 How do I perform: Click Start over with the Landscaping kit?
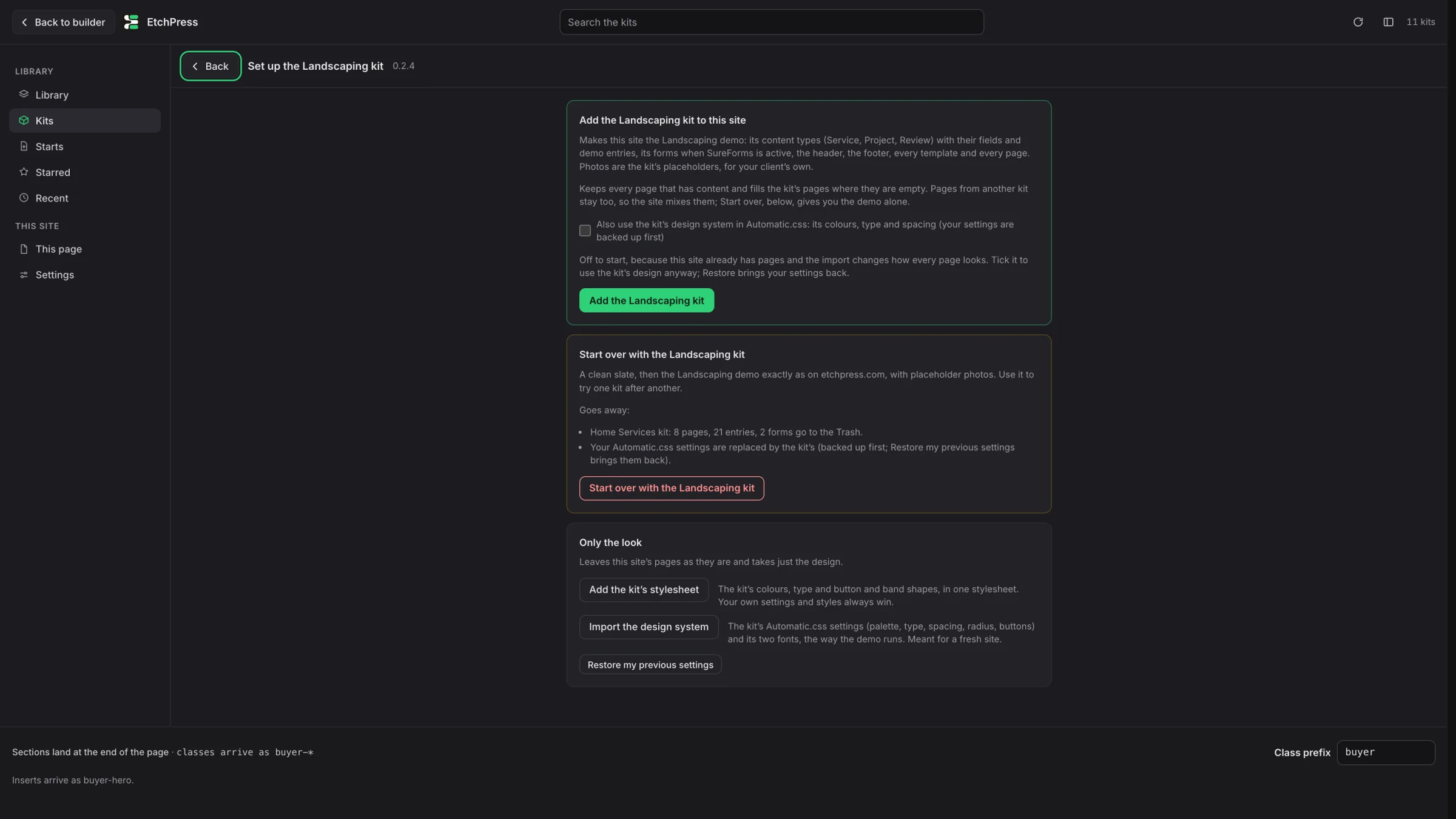click(672, 488)
